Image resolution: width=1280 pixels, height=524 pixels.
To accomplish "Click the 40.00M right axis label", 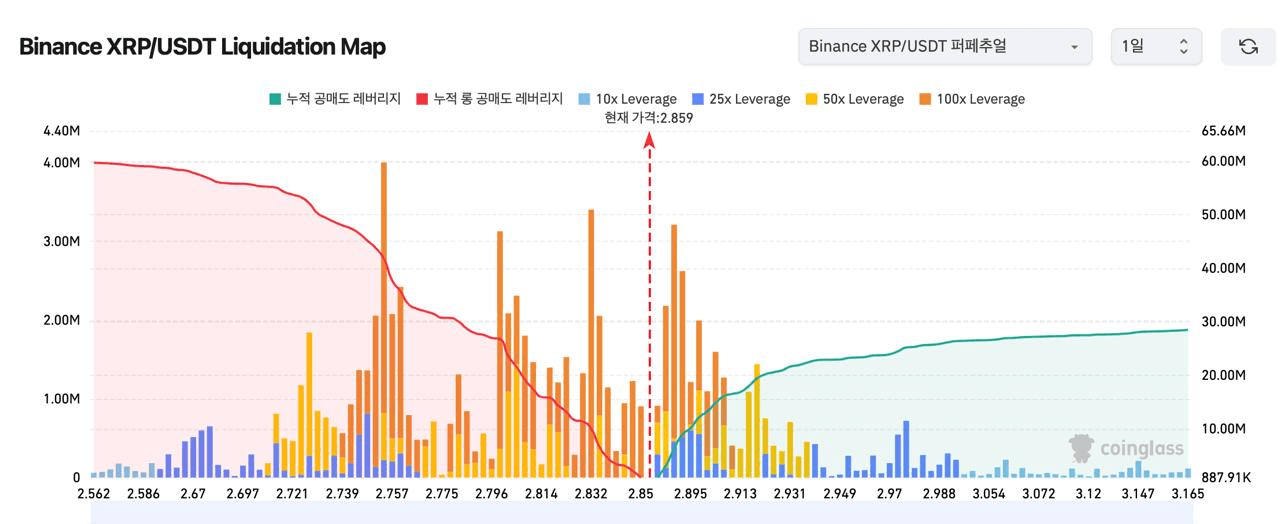I will [x=1223, y=268].
